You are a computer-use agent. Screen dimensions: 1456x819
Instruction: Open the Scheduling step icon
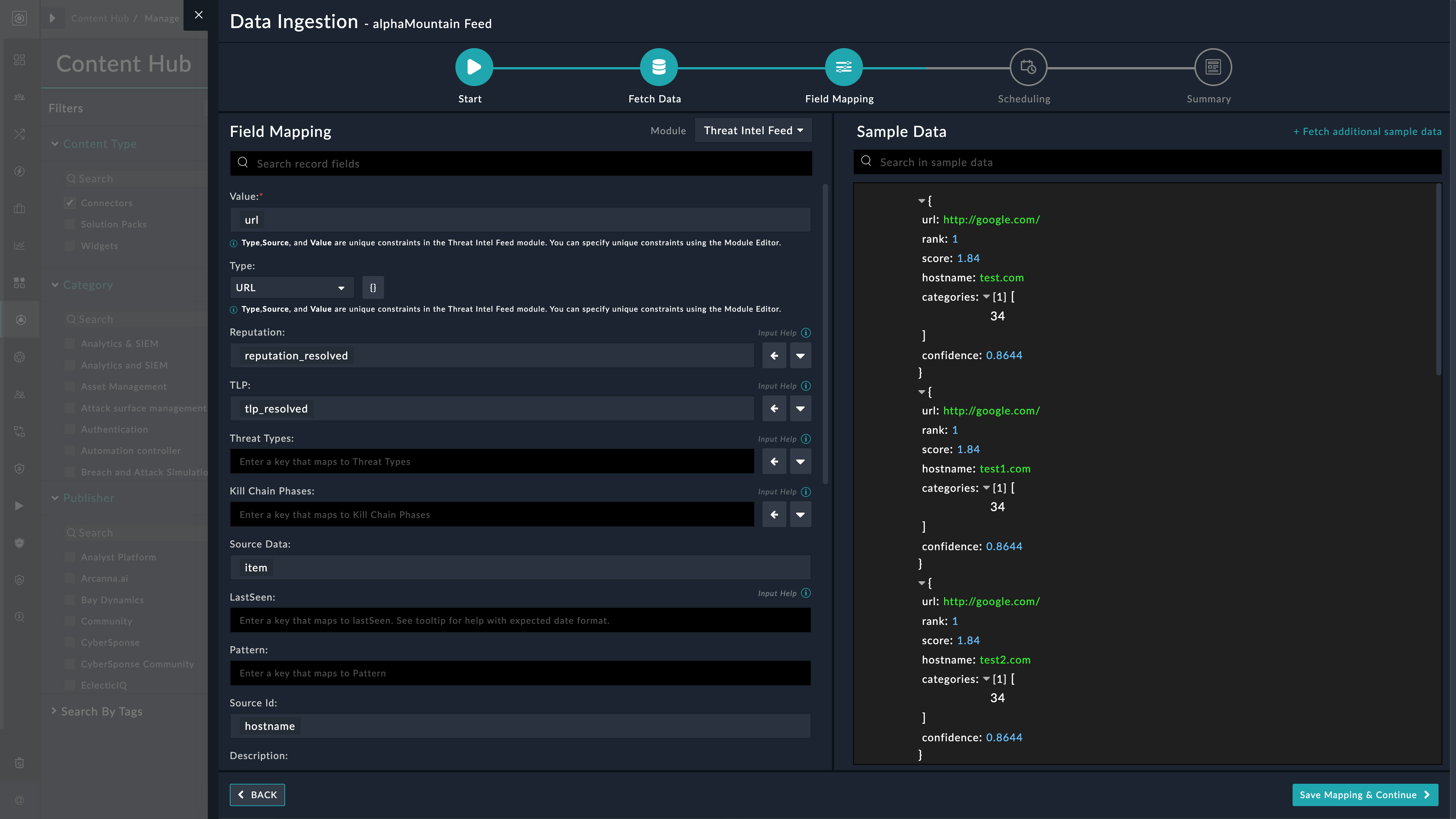pyautogui.click(x=1028, y=67)
